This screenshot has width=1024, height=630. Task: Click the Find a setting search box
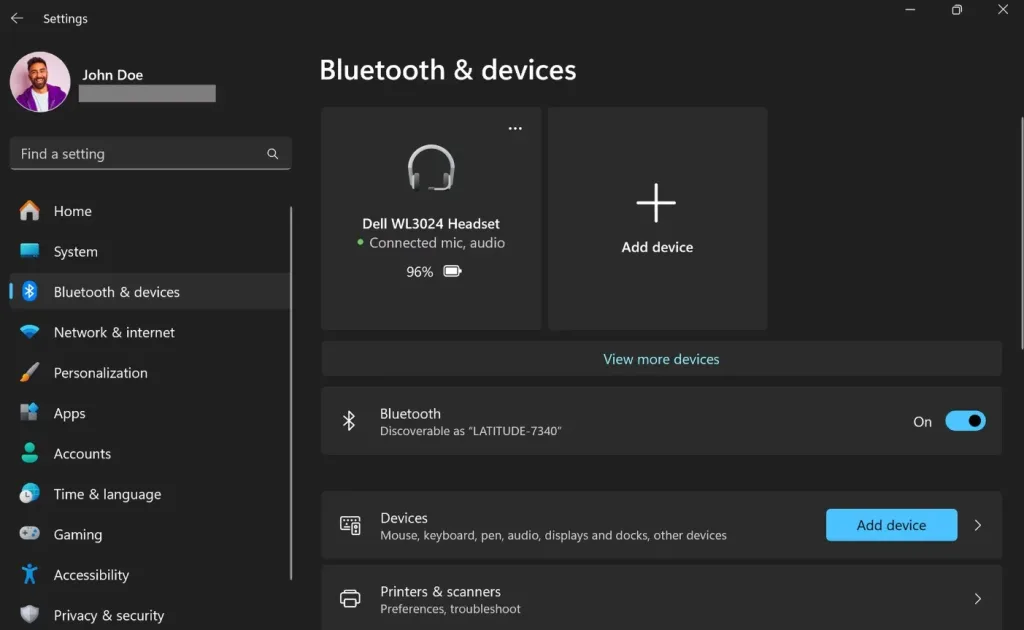140,154
